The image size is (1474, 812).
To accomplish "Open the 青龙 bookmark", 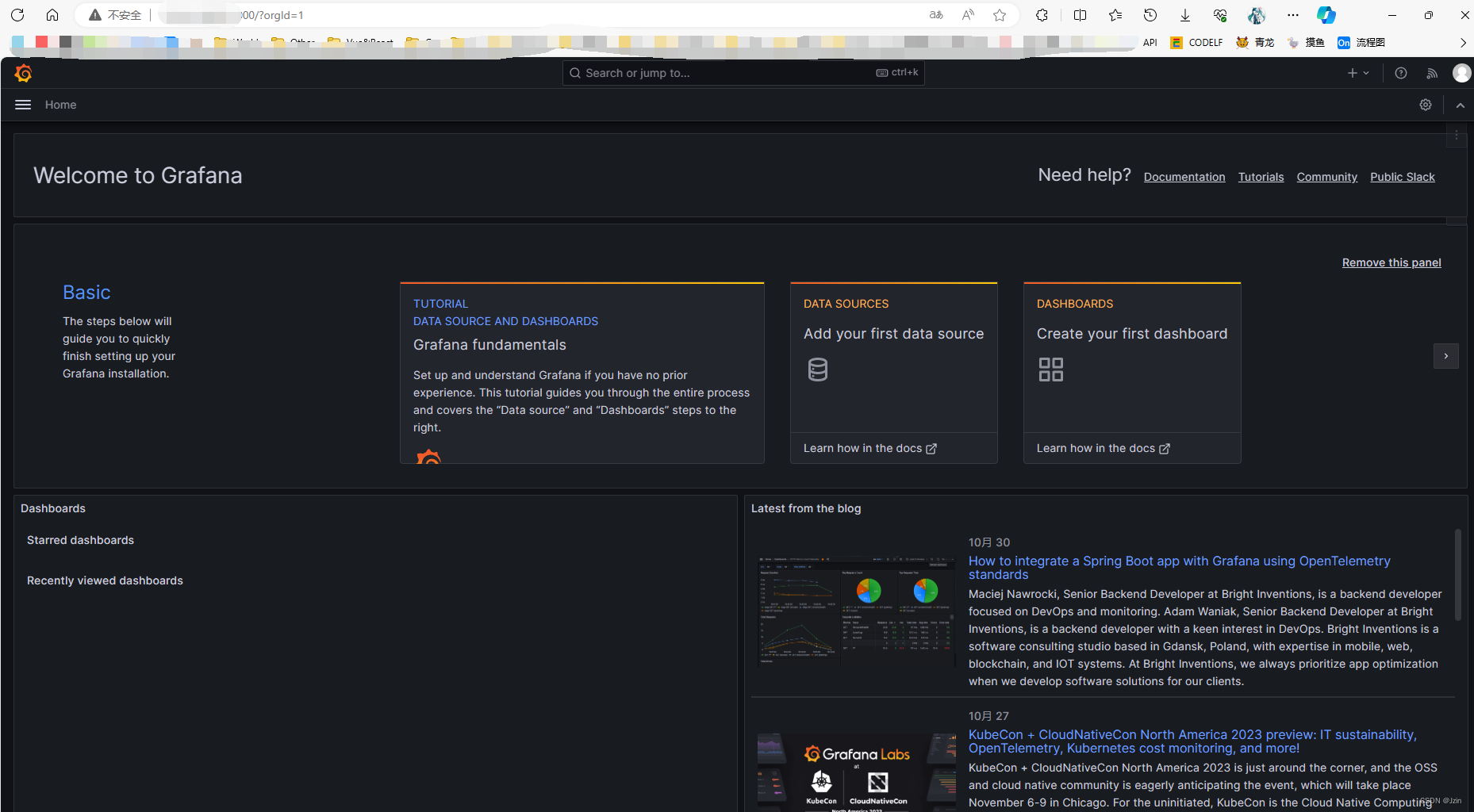I will 1255,43.
